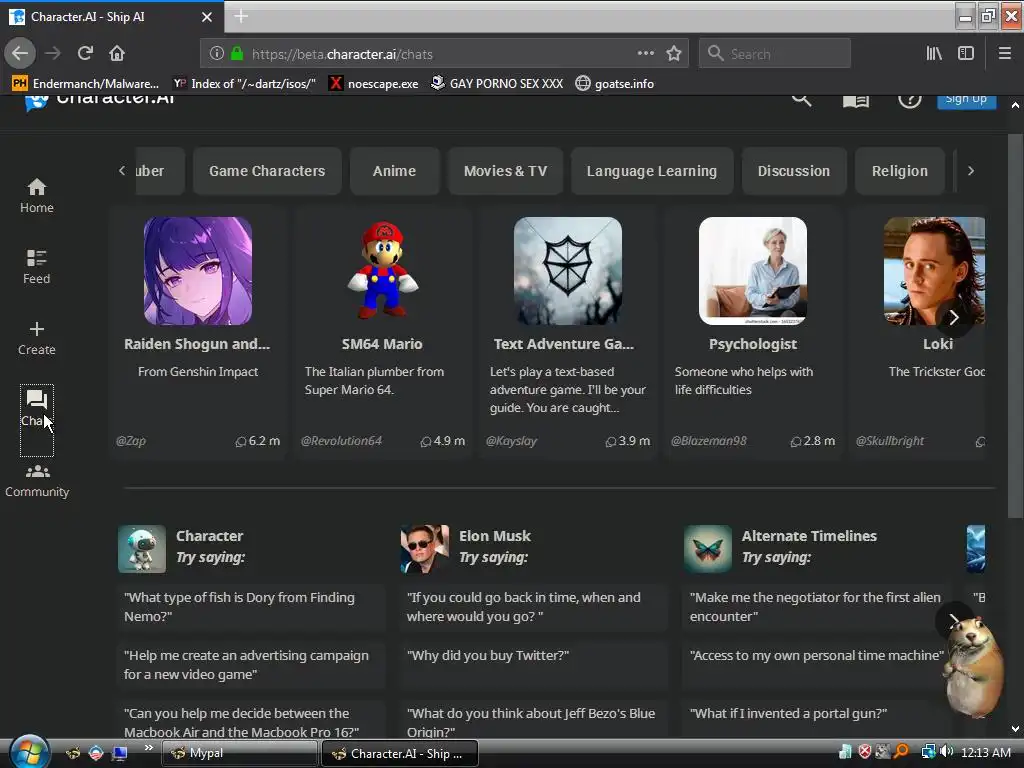Open the @Revolution64 creator link

[341, 441]
